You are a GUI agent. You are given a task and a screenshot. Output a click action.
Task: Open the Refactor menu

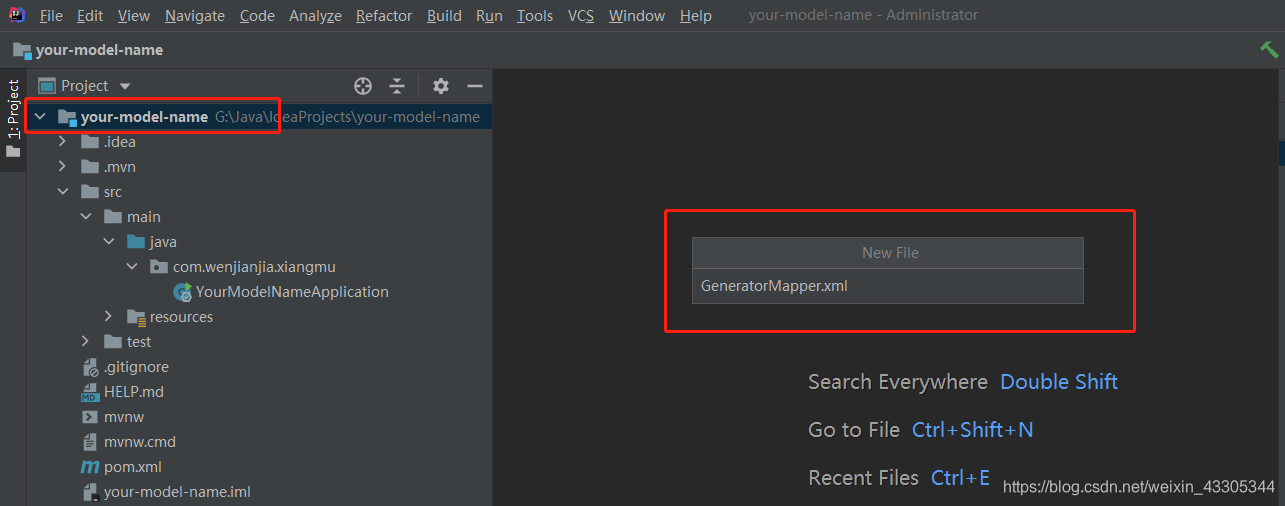(x=384, y=15)
